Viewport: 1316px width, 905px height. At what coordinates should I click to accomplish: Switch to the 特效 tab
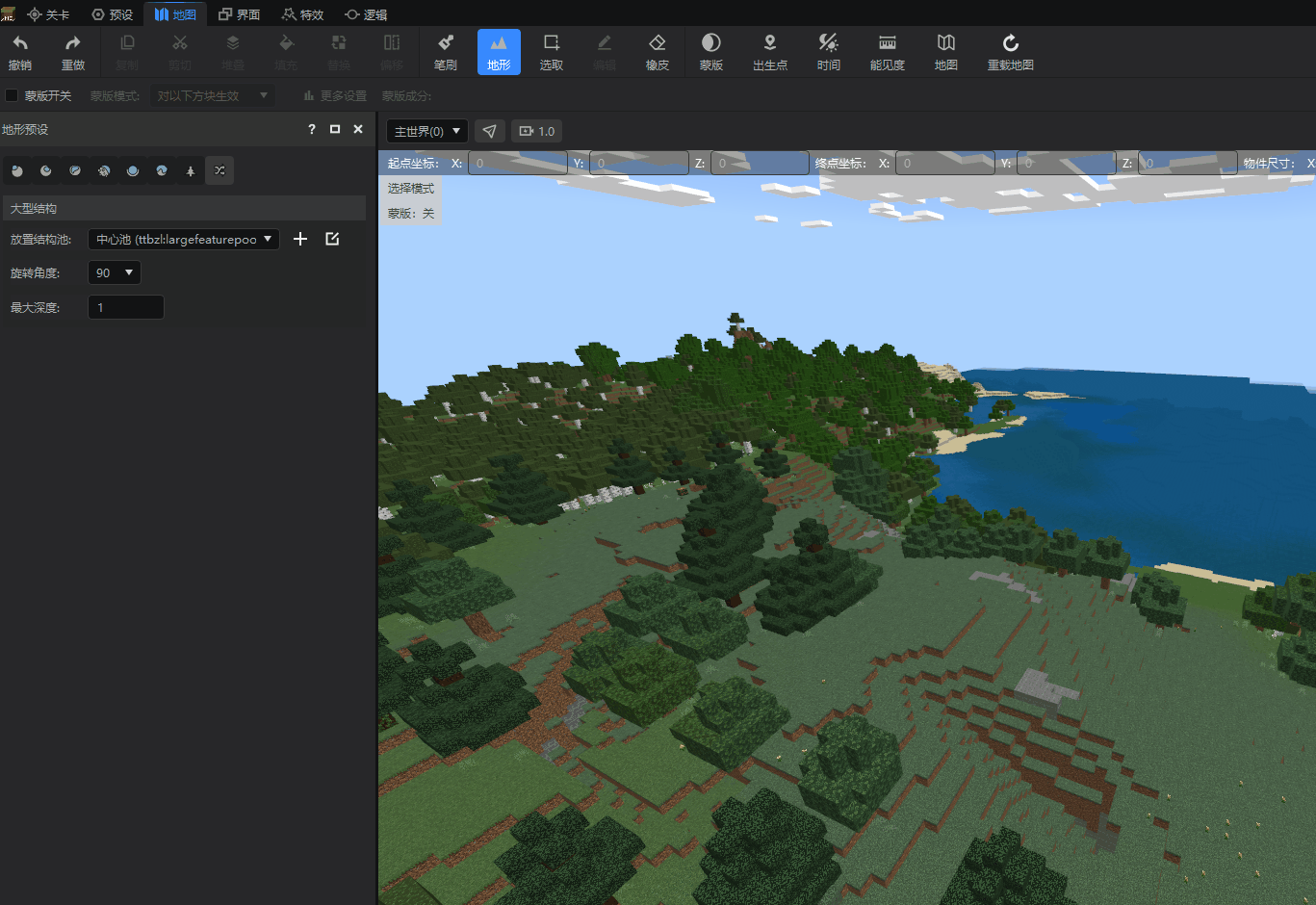302,14
